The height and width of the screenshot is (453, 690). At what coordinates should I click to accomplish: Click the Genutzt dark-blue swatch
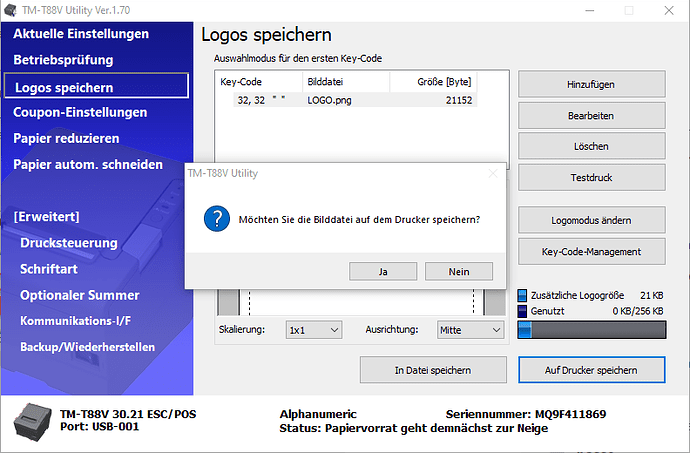(x=522, y=311)
